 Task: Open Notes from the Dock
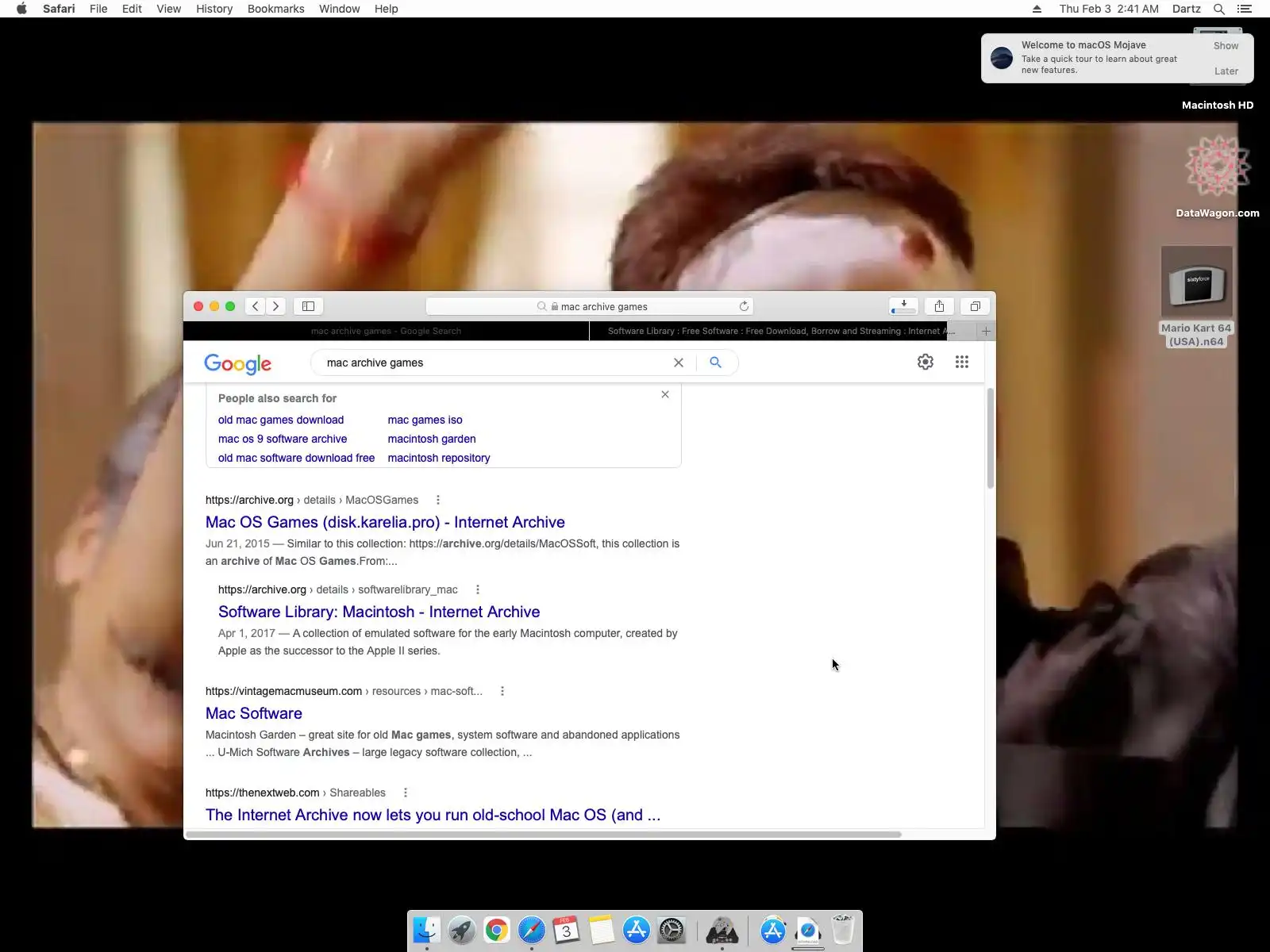point(602,930)
